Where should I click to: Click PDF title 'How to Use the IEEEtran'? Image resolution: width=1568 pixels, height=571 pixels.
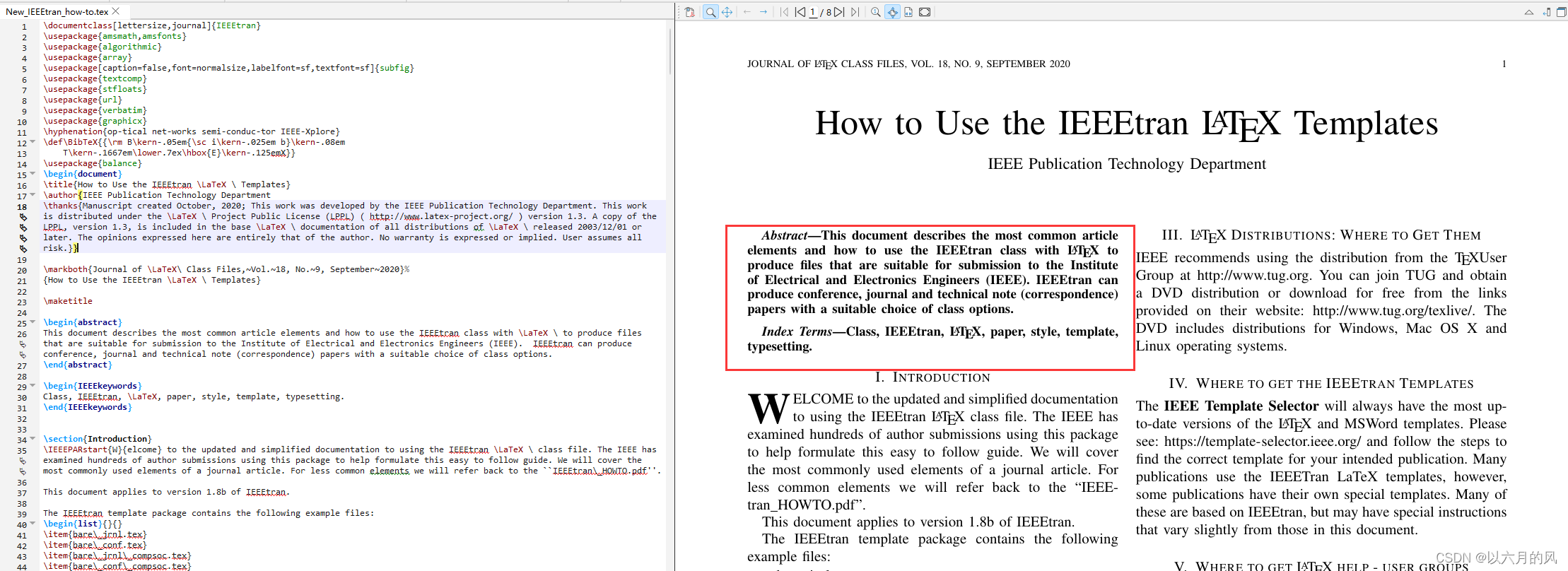point(1126,124)
